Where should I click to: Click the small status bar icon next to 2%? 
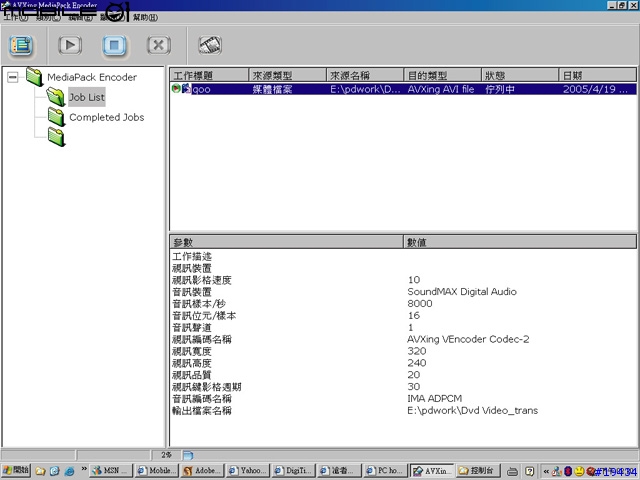pos(188,455)
